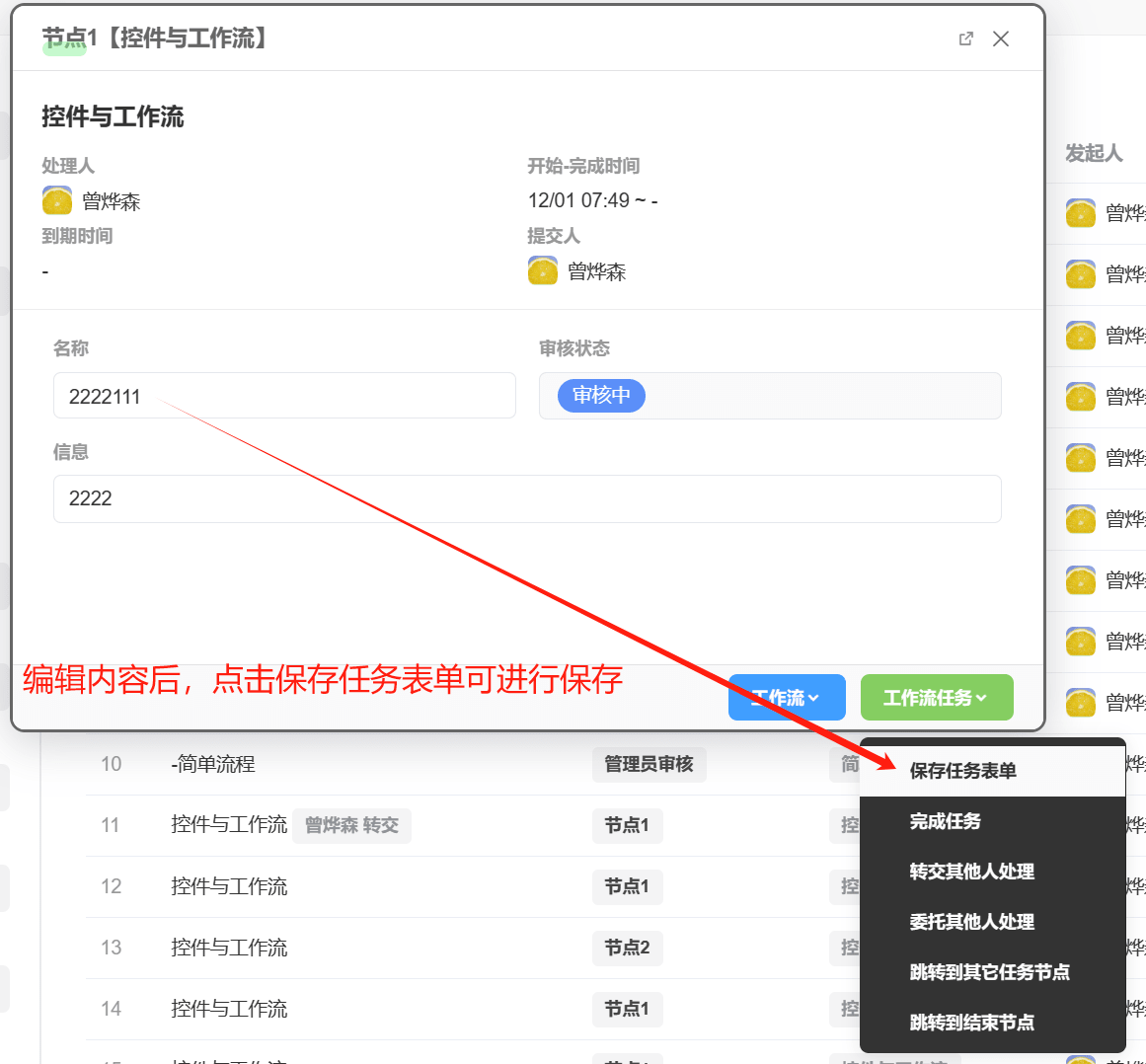Viewport: 1146px width, 1064px height.
Task: Click the 节点2 tag in row 13
Action: (x=627, y=948)
